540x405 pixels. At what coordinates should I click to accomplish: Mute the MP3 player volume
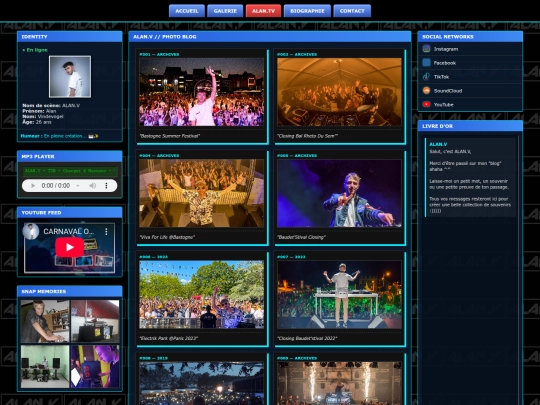click(93, 186)
